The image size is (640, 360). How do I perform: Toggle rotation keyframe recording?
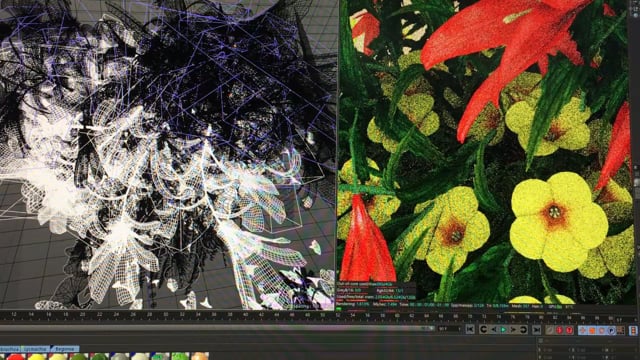coord(601,329)
